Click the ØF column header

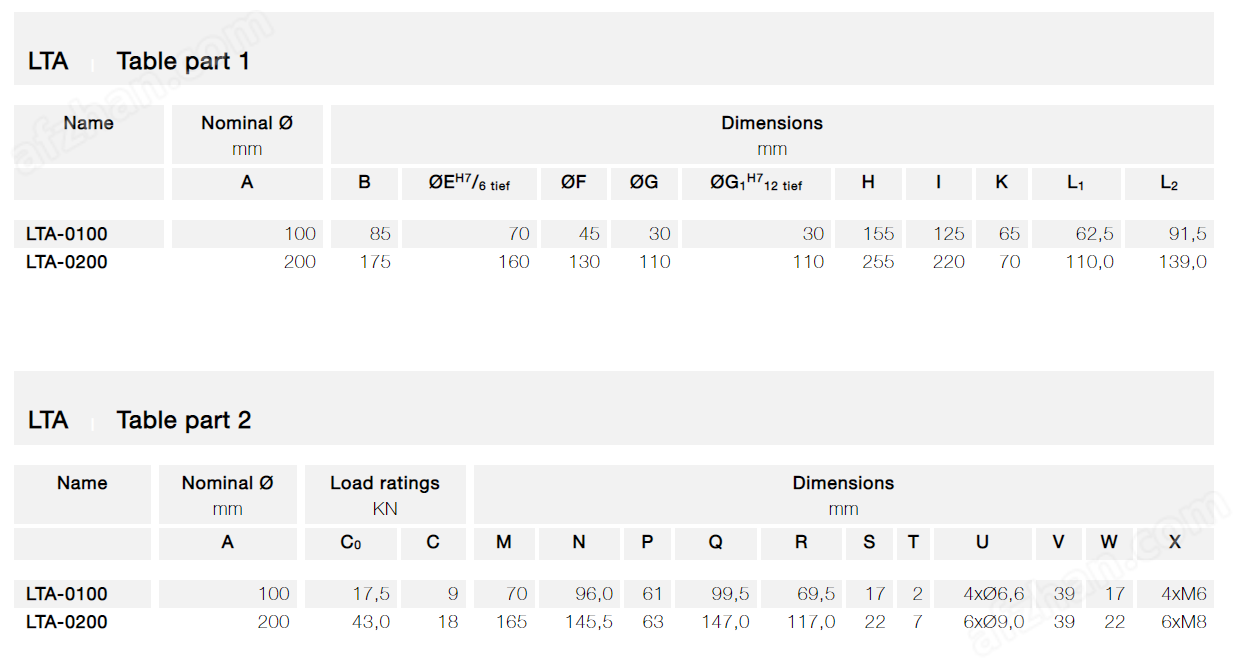574,183
